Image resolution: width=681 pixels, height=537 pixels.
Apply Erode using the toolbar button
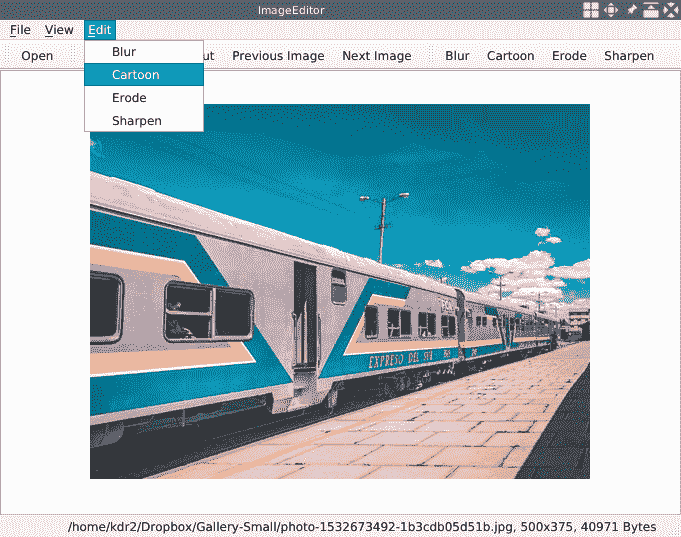pyautogui.click(x=569, y=56)
